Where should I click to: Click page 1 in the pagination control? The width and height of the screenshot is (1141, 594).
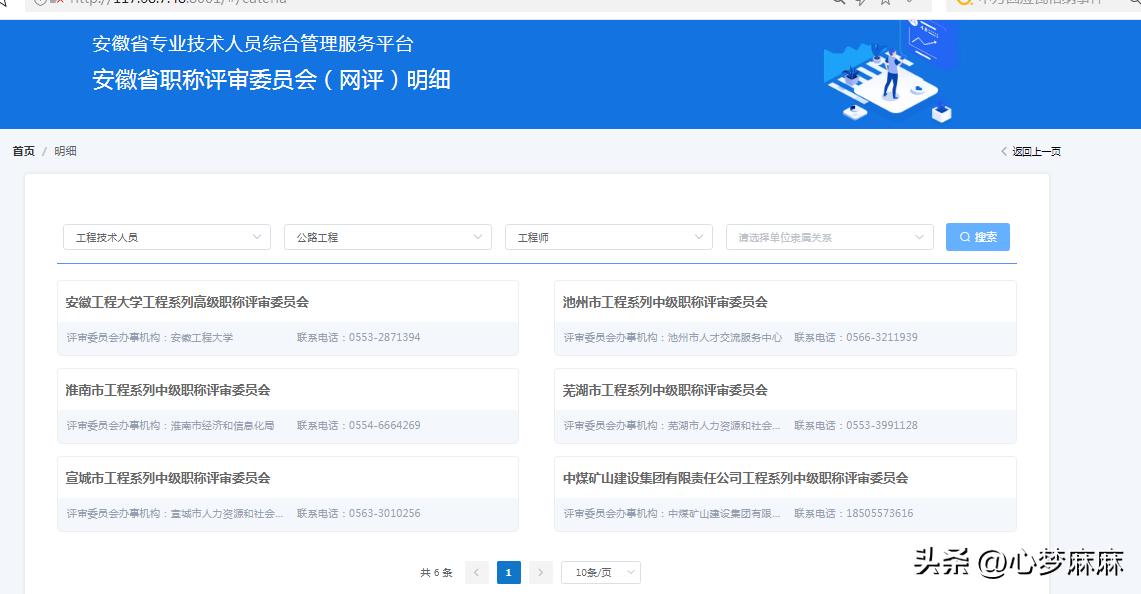(509, 572)
